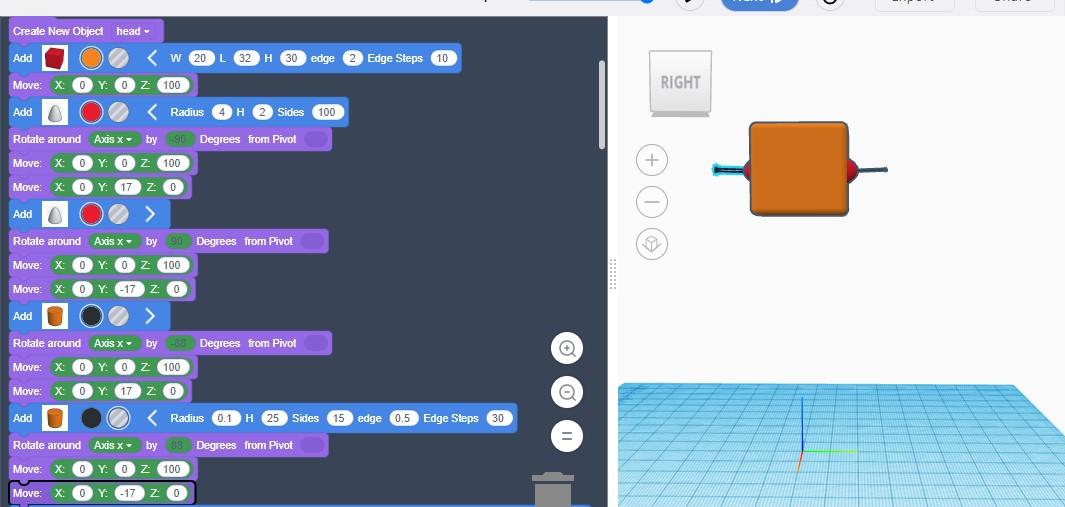Toggle hole mode in Add block with Radius 0.1
The width and height of the screenshot is (1065, 507).
[x=119, y=418]
